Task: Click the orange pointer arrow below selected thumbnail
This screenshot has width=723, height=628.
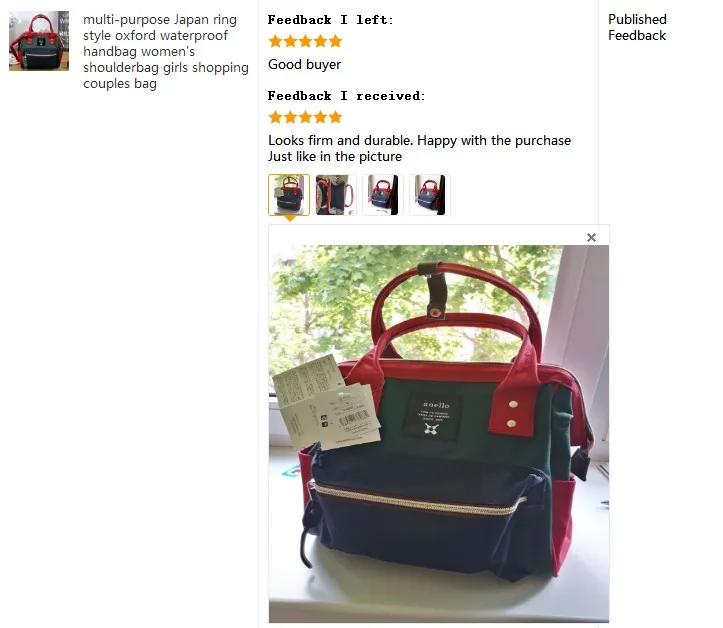Action: coord(290,219)
